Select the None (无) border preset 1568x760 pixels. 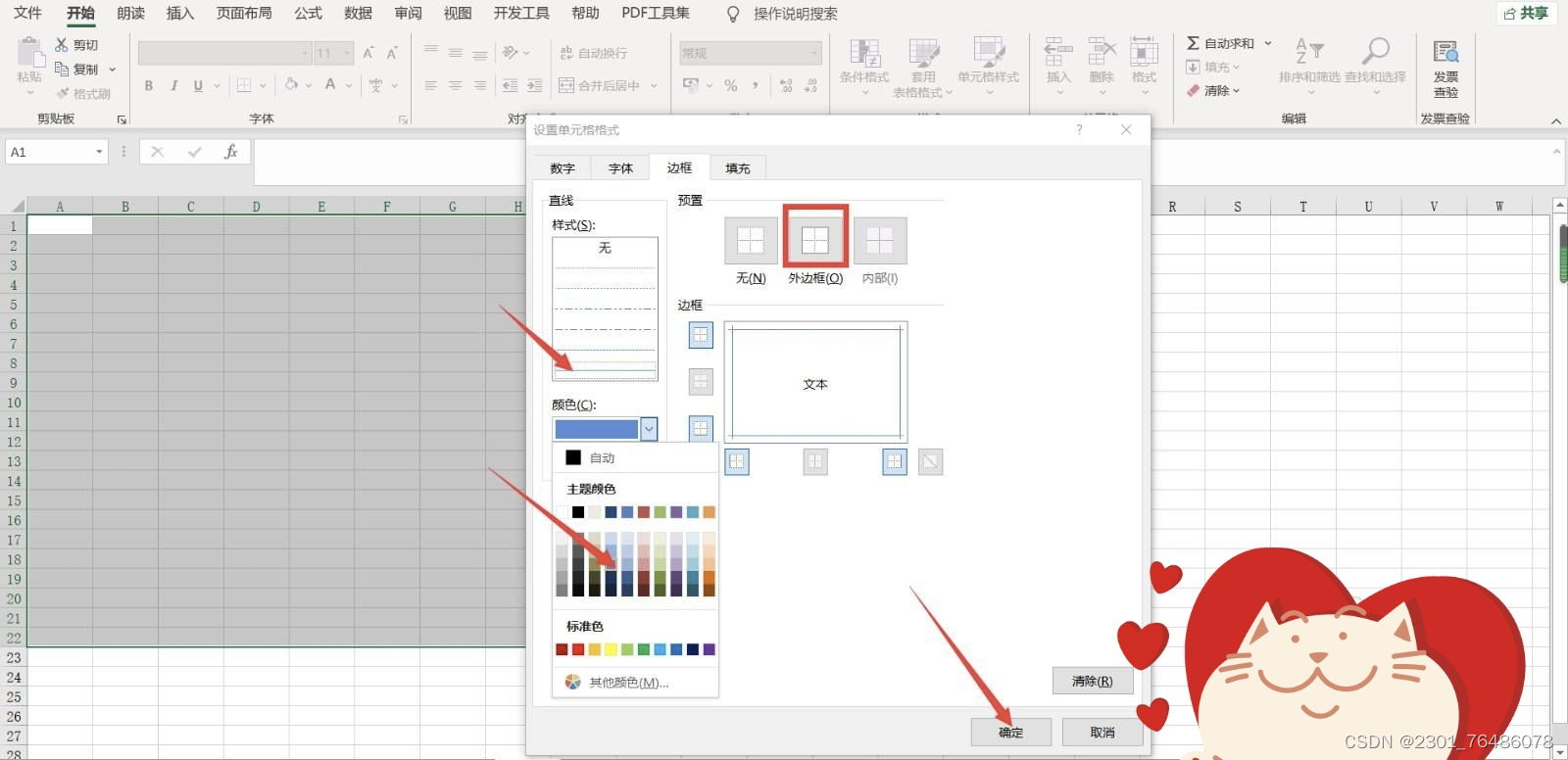click(x=751, y=241)
